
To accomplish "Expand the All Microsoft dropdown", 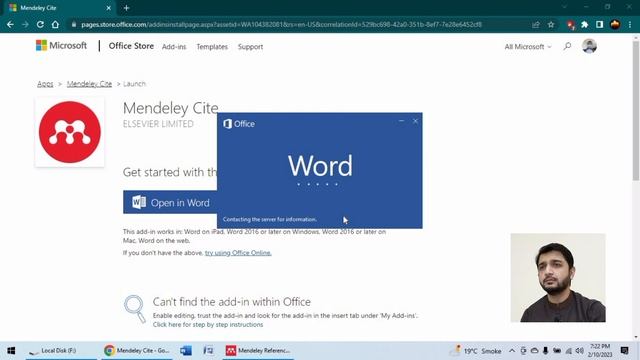I will coord(528,47).
